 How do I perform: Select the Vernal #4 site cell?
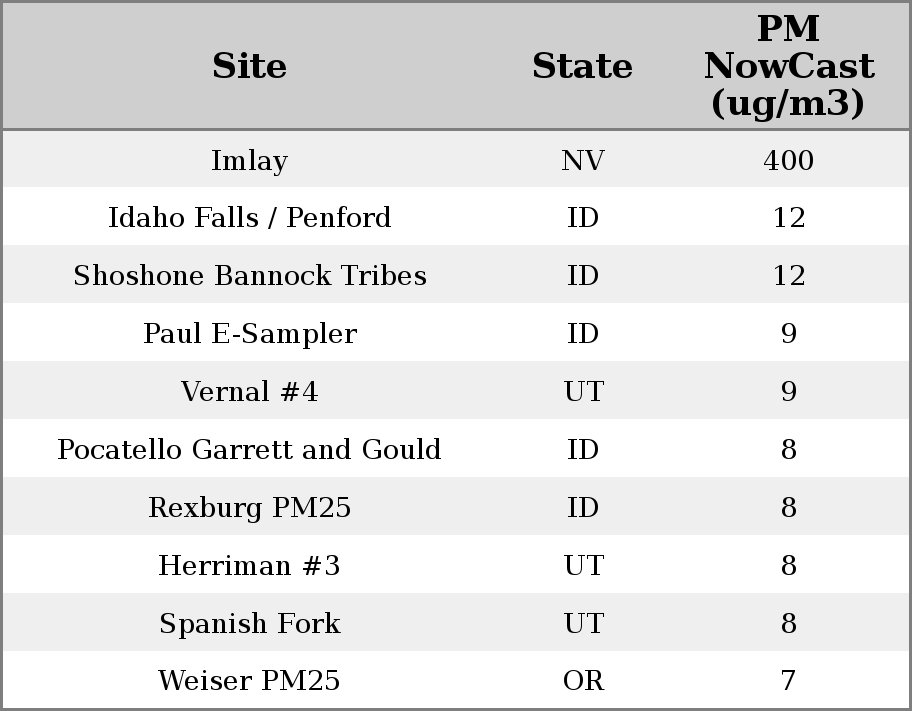[x=249, y=392]
